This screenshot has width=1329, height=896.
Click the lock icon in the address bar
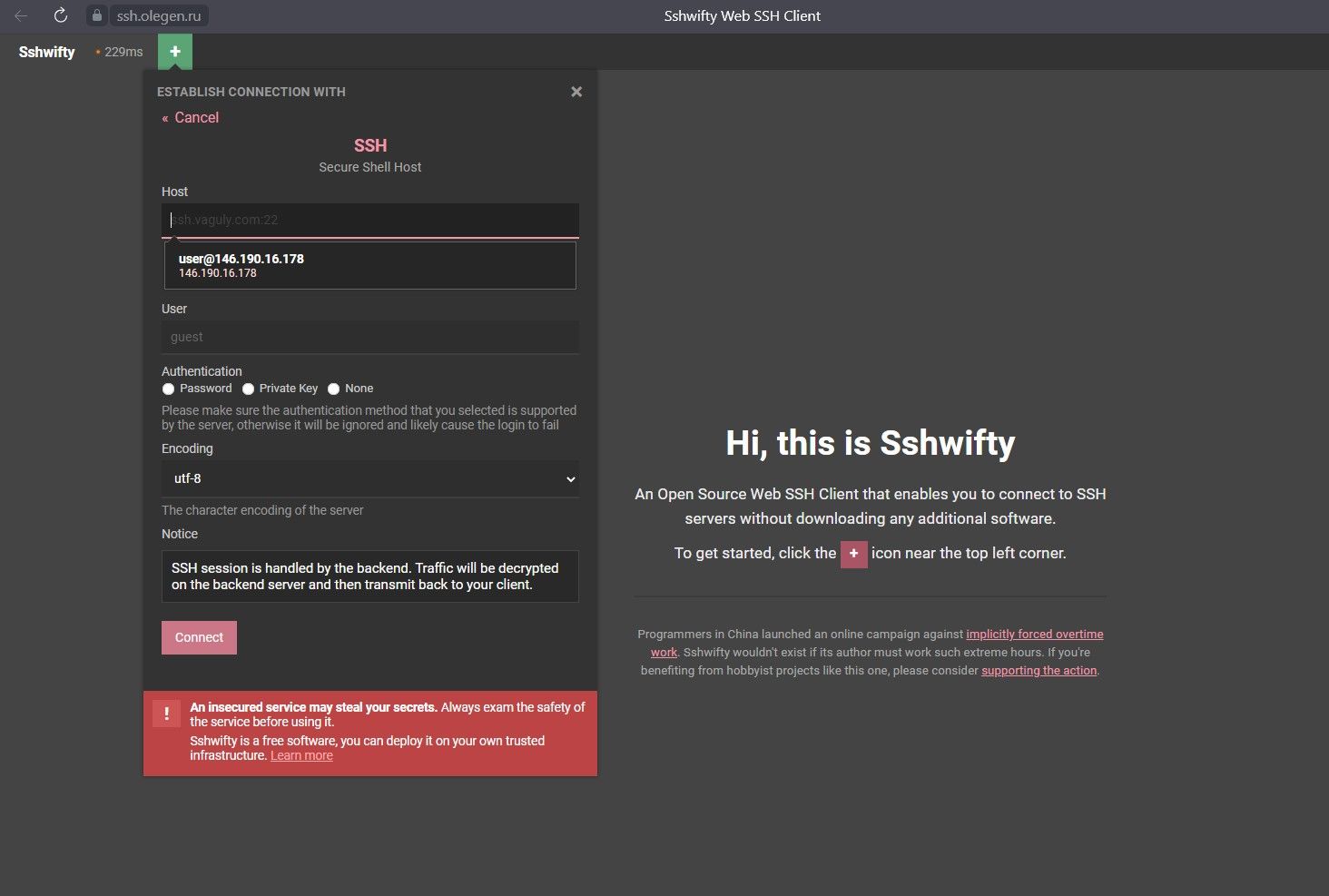(97, 15)
